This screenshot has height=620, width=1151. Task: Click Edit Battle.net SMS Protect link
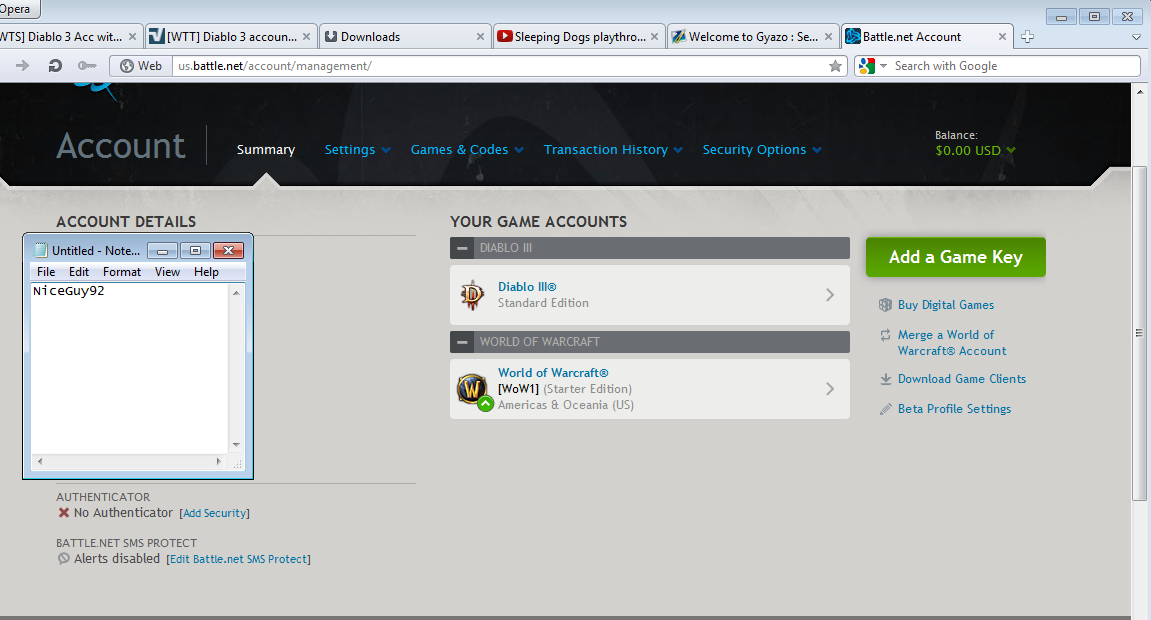point(239,559)
